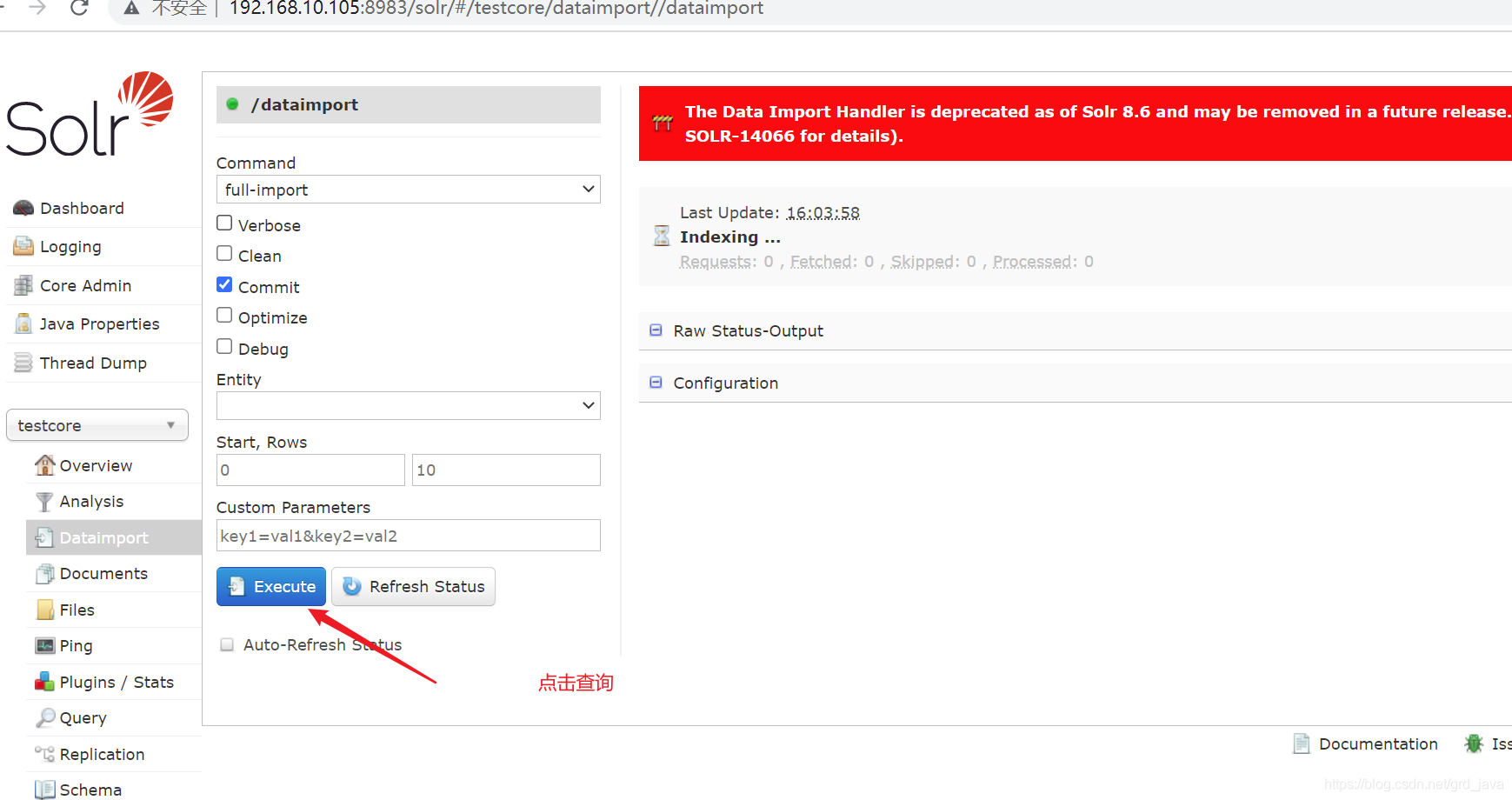Expand the Configuration section
The height and width of the screenshot is (800, 1512).
[725, 383]
